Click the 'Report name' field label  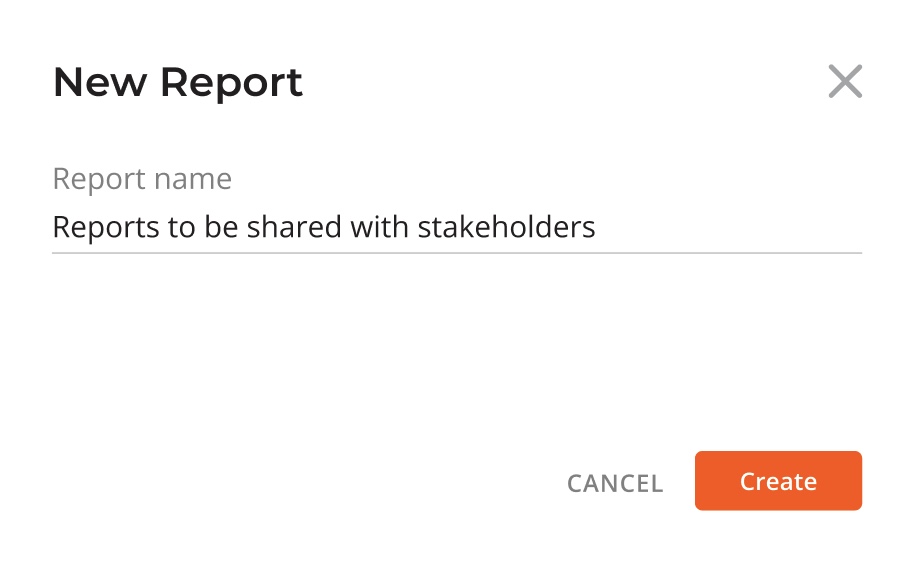pyautogui.click(x=142, y=179)
